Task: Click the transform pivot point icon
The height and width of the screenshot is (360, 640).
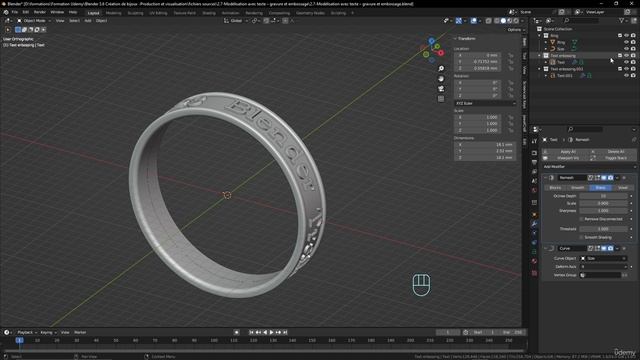Action: [254, 20]
